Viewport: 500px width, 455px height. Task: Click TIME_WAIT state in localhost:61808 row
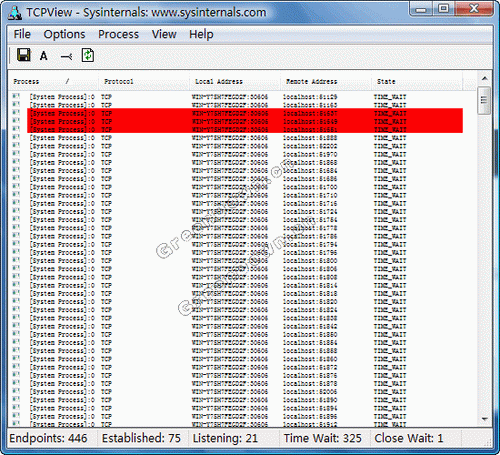coord(390,277)
